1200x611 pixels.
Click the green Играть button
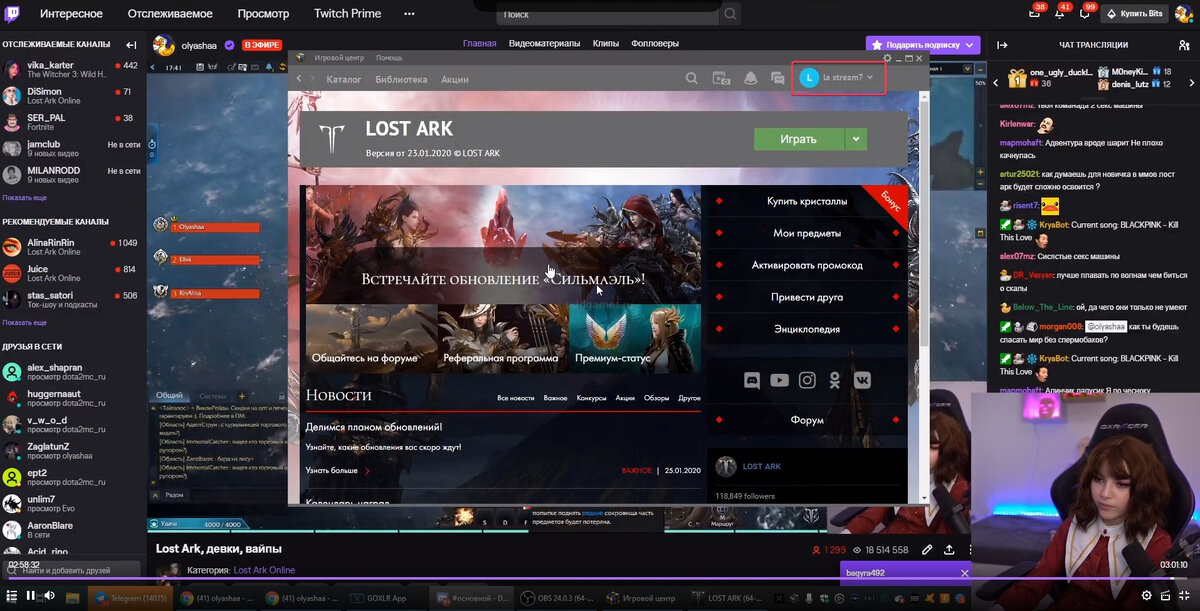[798, 139]
